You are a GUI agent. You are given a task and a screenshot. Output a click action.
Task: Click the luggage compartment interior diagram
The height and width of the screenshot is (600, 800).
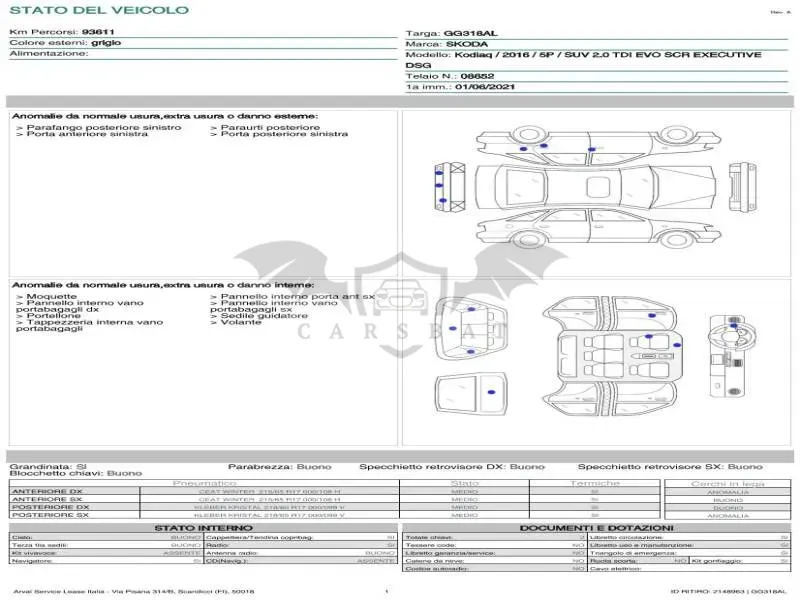click(471, 330)
